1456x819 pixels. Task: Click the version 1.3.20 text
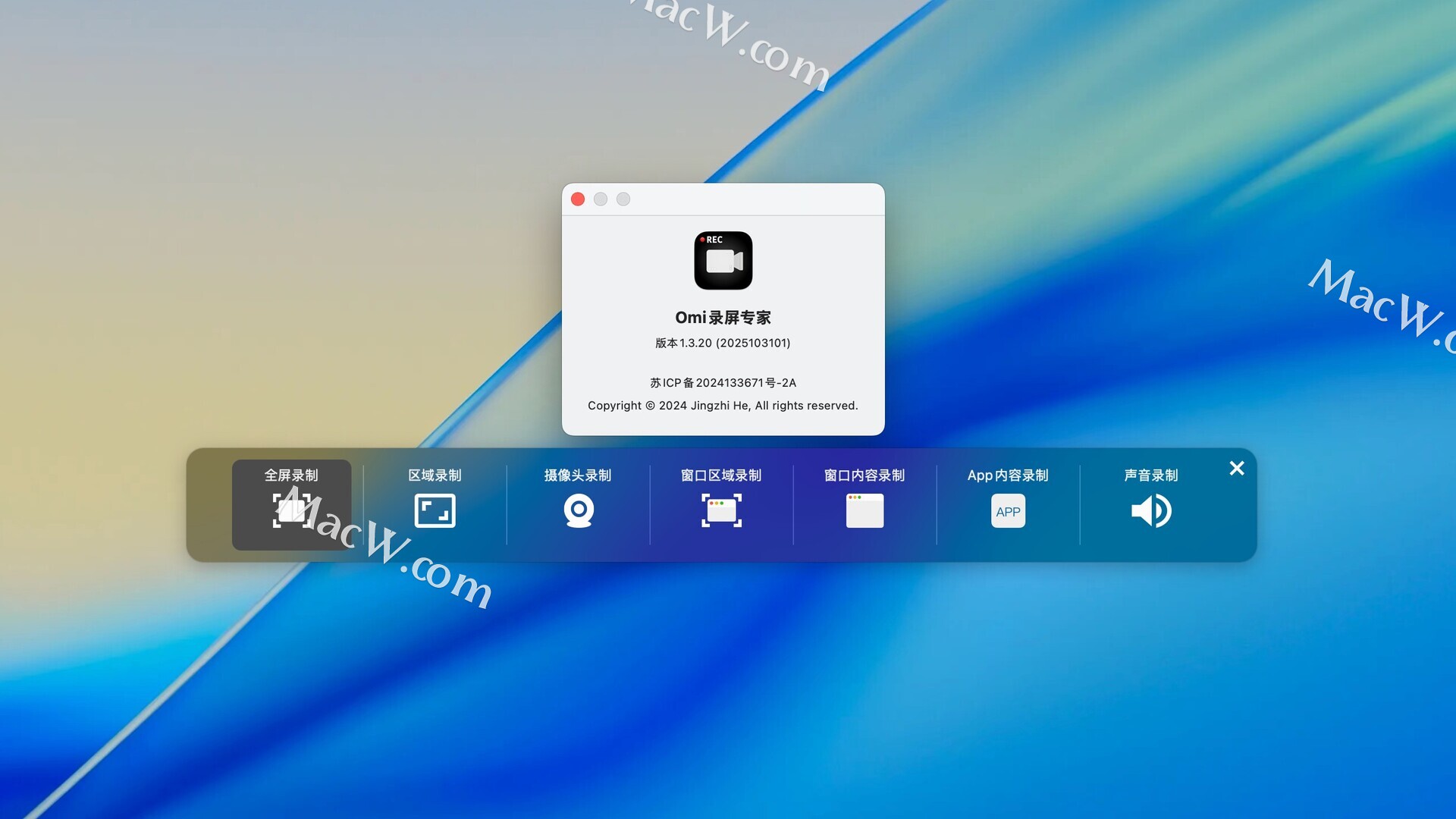click(723, 343)
